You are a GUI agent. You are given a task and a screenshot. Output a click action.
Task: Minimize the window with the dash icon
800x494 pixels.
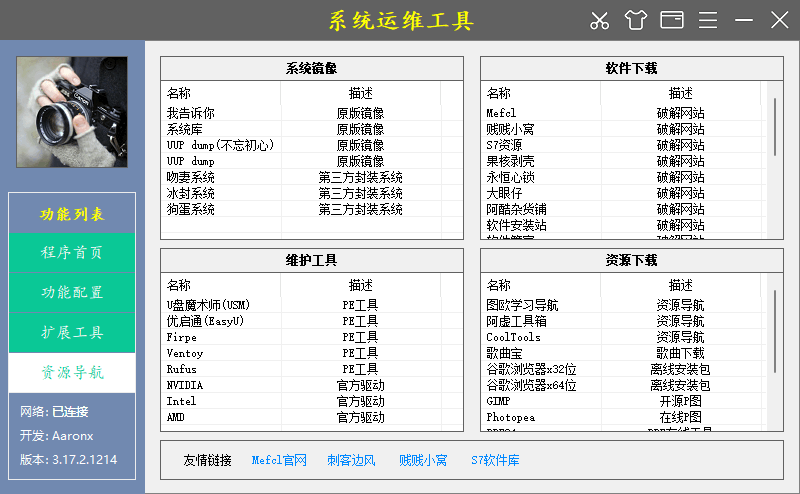tap(744, 20)
